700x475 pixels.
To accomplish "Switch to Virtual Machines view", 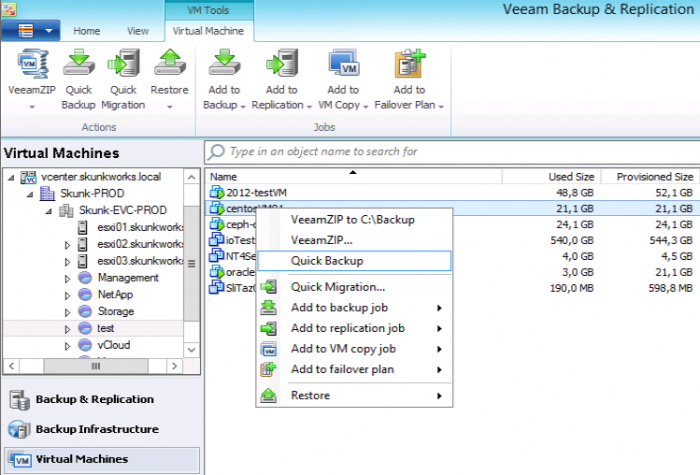I will coord(102,459).
